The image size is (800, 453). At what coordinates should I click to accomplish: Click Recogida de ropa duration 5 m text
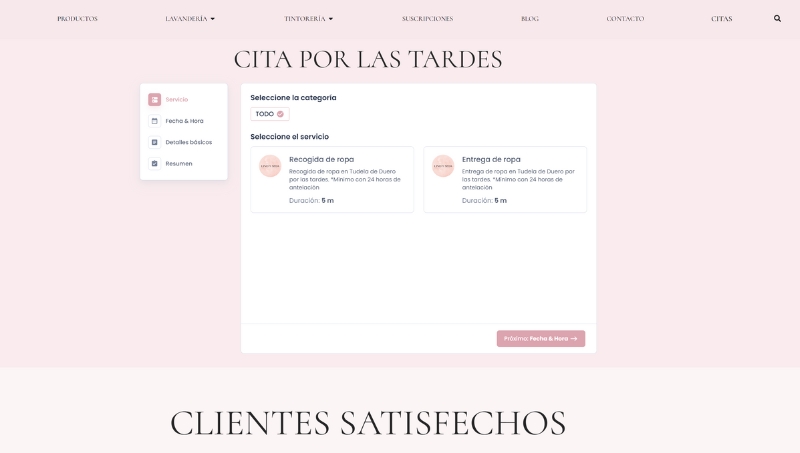tap(311, 200)
